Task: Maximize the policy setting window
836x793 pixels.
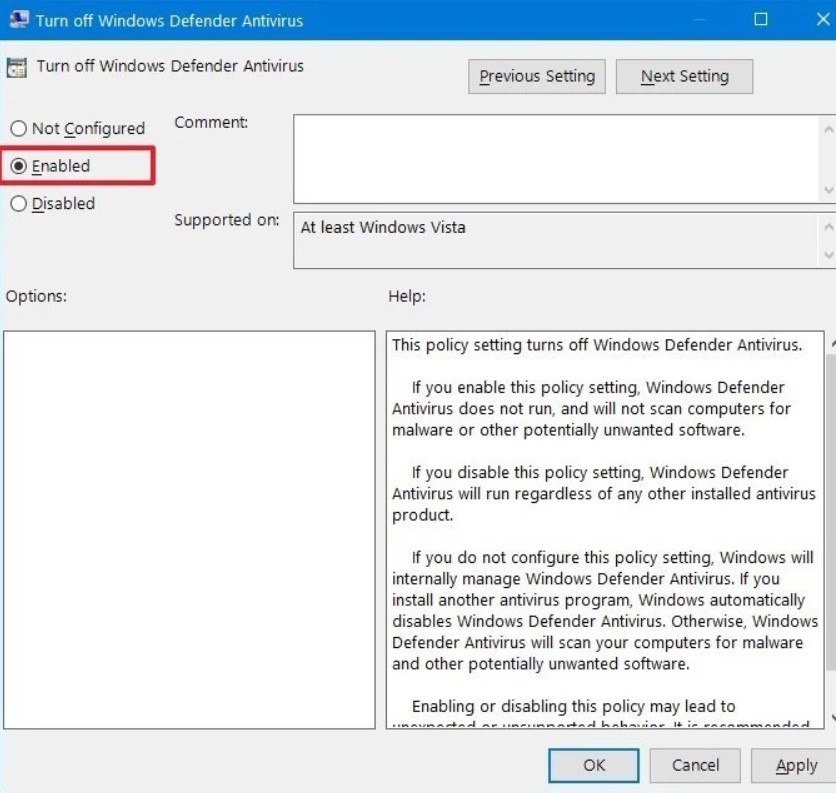Action: [x=761, y=20]
